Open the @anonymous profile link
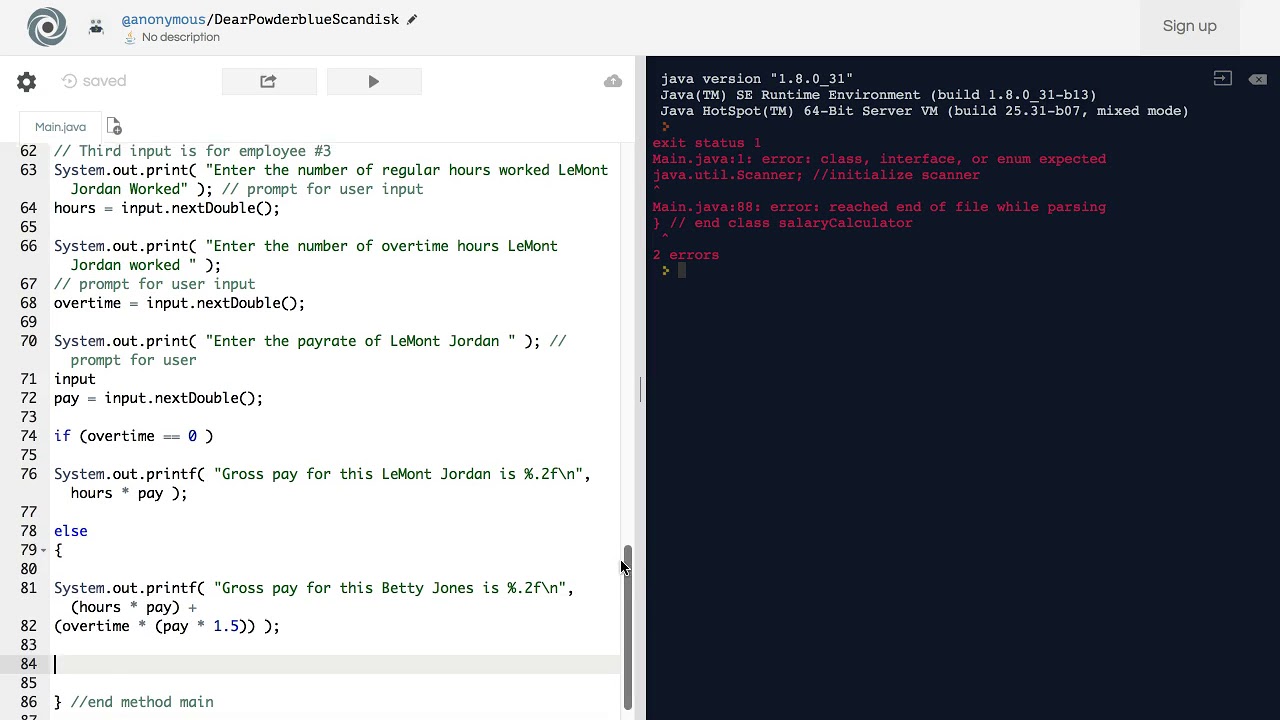This screenshot has width=1280, height=720. pos(163,19)
